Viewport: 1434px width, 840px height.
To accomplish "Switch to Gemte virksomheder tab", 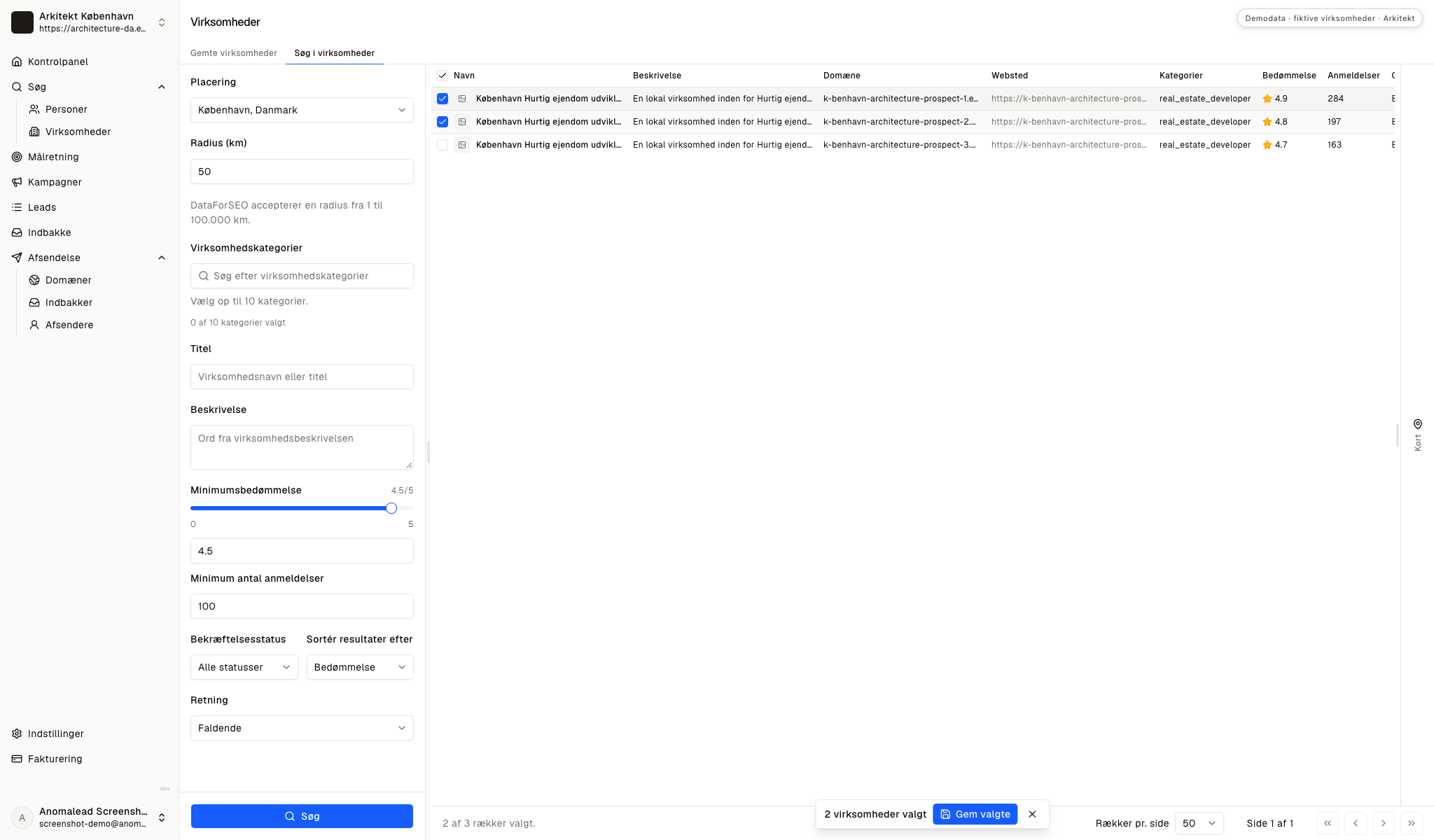I will (234, 53).
